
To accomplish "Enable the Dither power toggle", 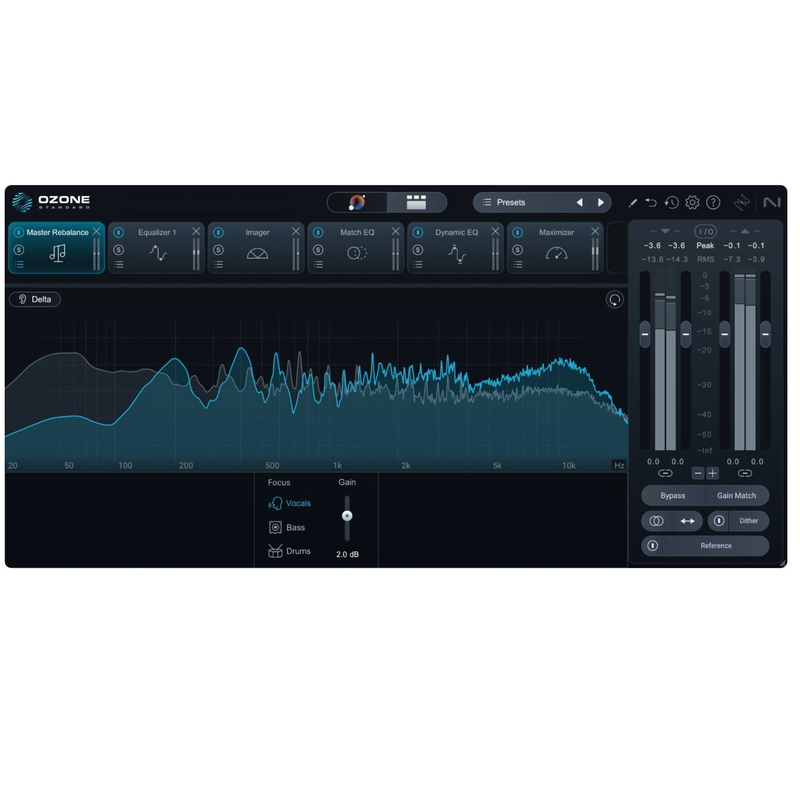I will (720, 521).
